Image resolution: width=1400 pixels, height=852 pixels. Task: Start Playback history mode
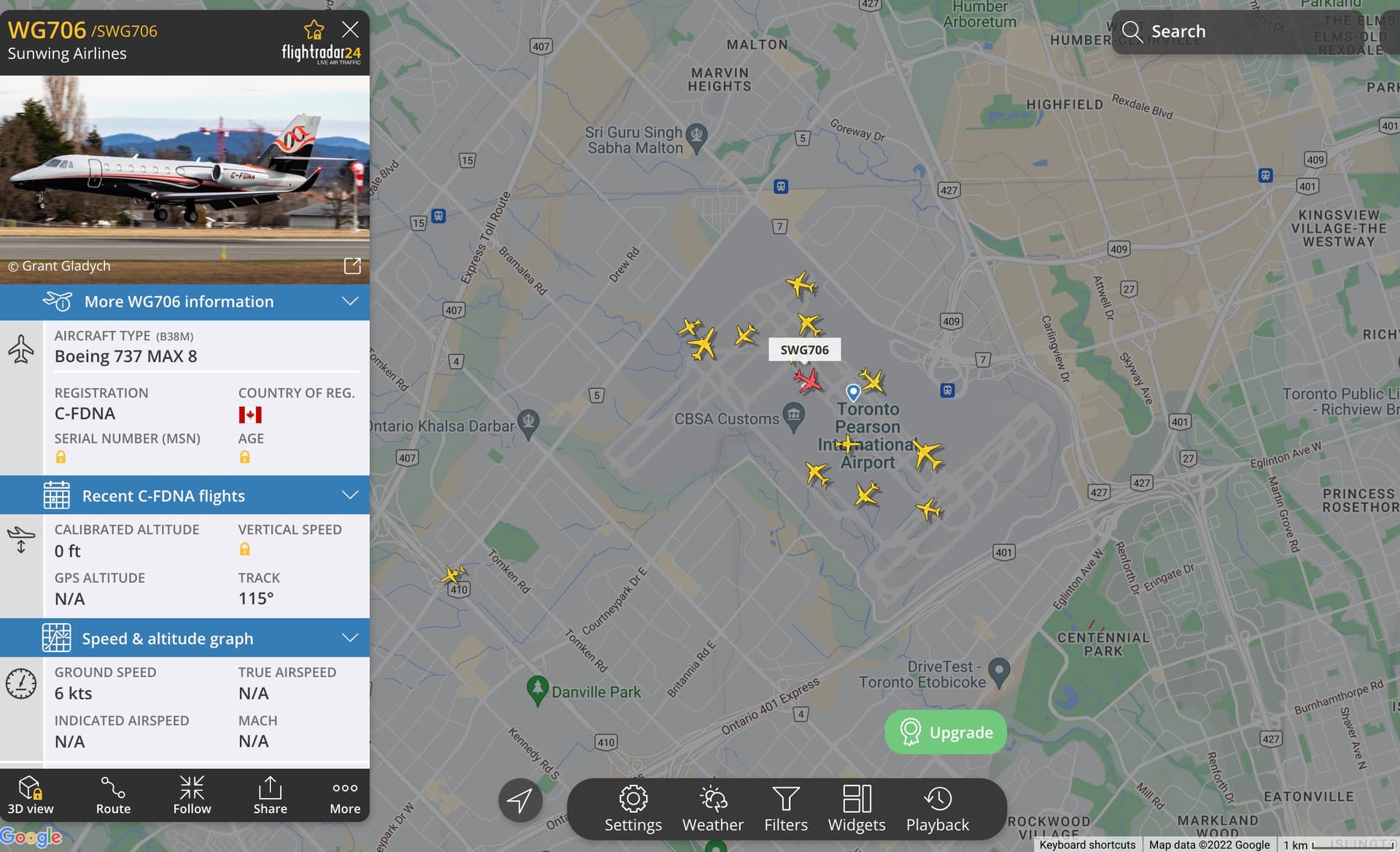tap(938, 809)
